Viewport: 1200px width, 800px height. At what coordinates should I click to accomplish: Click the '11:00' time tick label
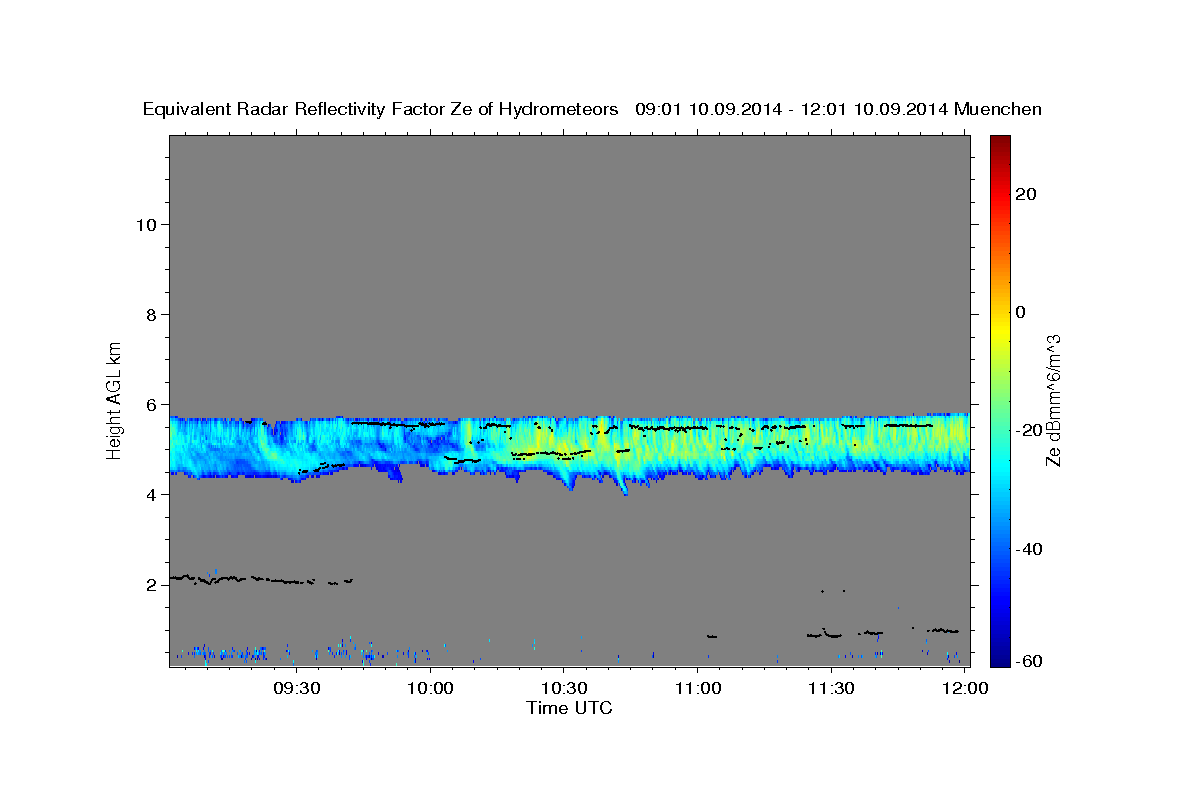[698, 688]
